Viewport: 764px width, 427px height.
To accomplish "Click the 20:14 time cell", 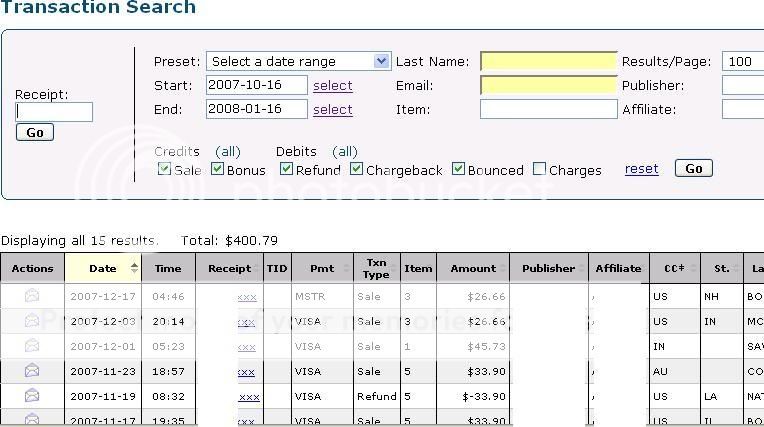I will click(x=168, y=322).
